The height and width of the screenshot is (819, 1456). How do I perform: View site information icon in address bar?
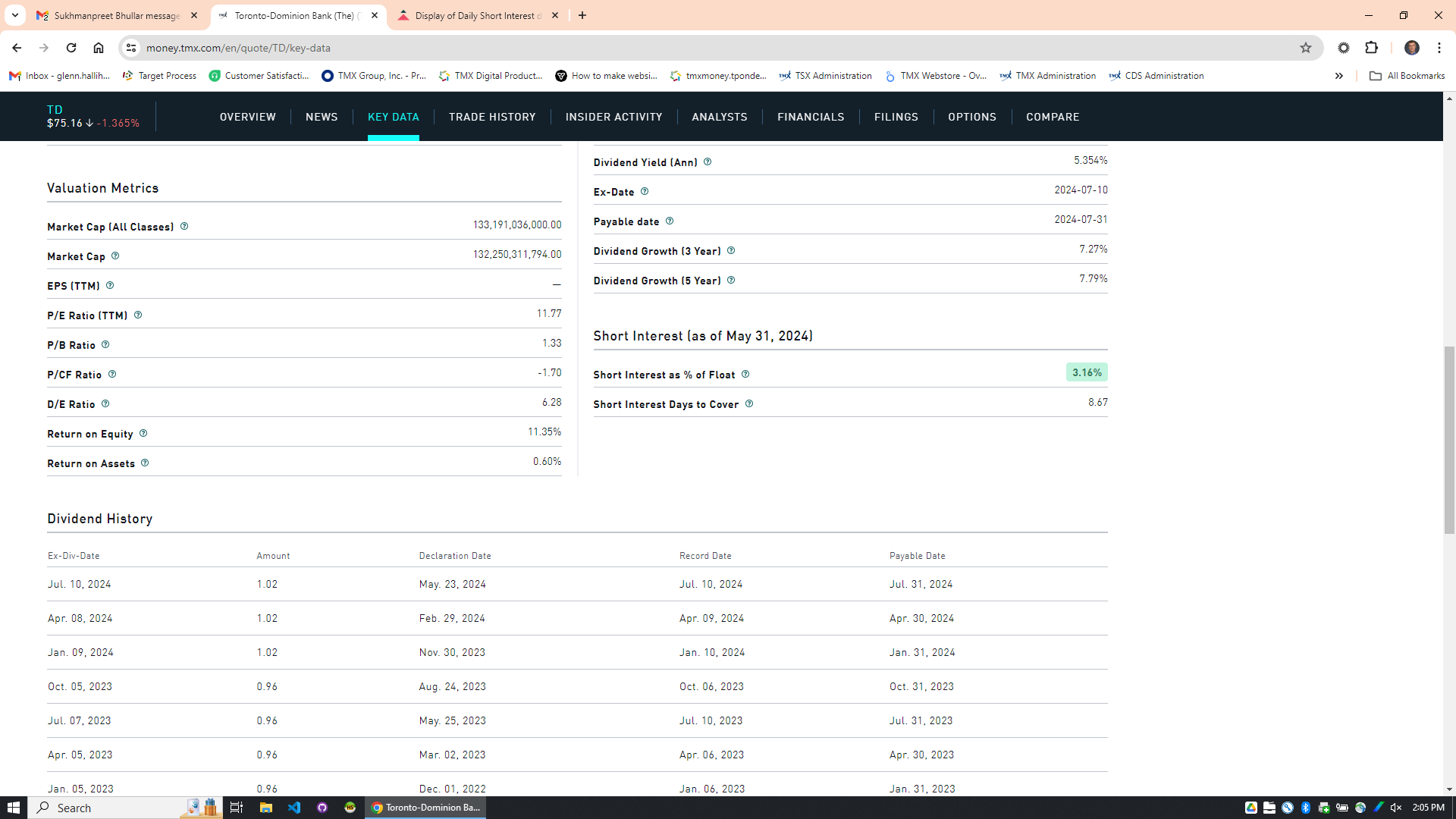(x=131, y=48)
